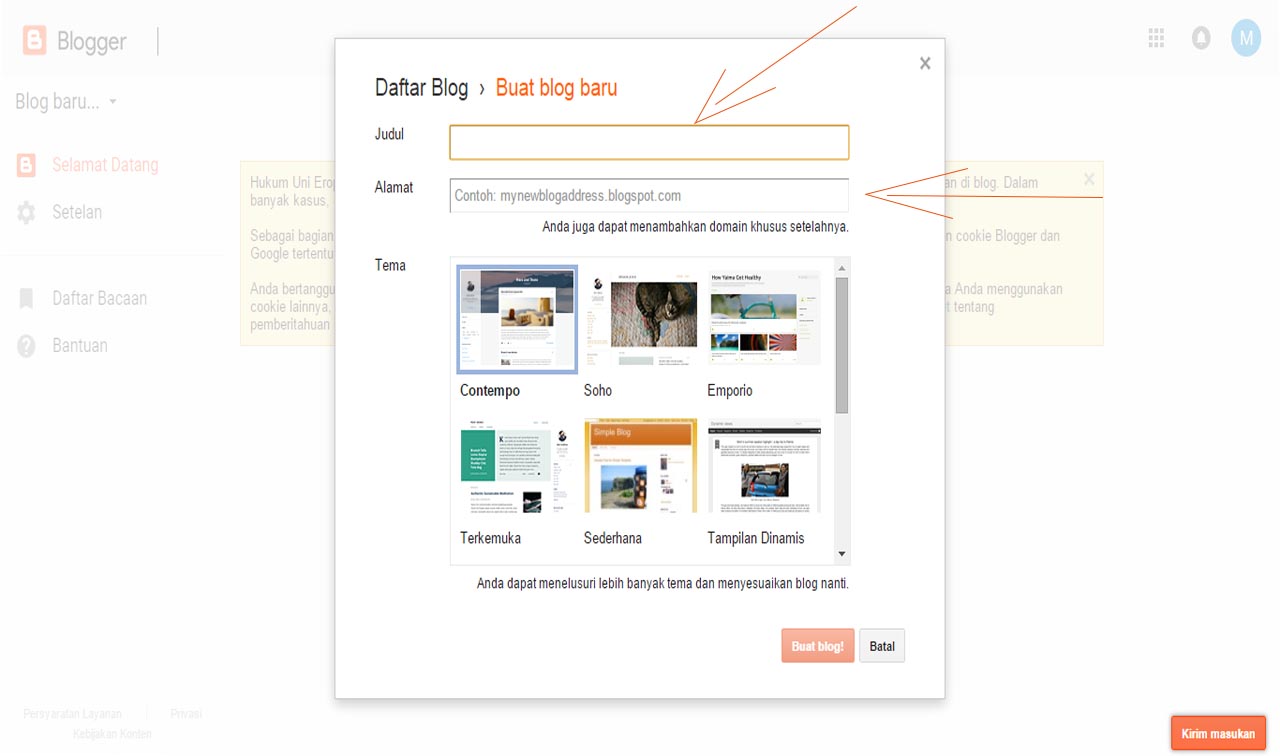Image resolution: width=1280 pixels, height=756 pixels.
Task: Focus the Alamat address field
Action: pos(649,195)
